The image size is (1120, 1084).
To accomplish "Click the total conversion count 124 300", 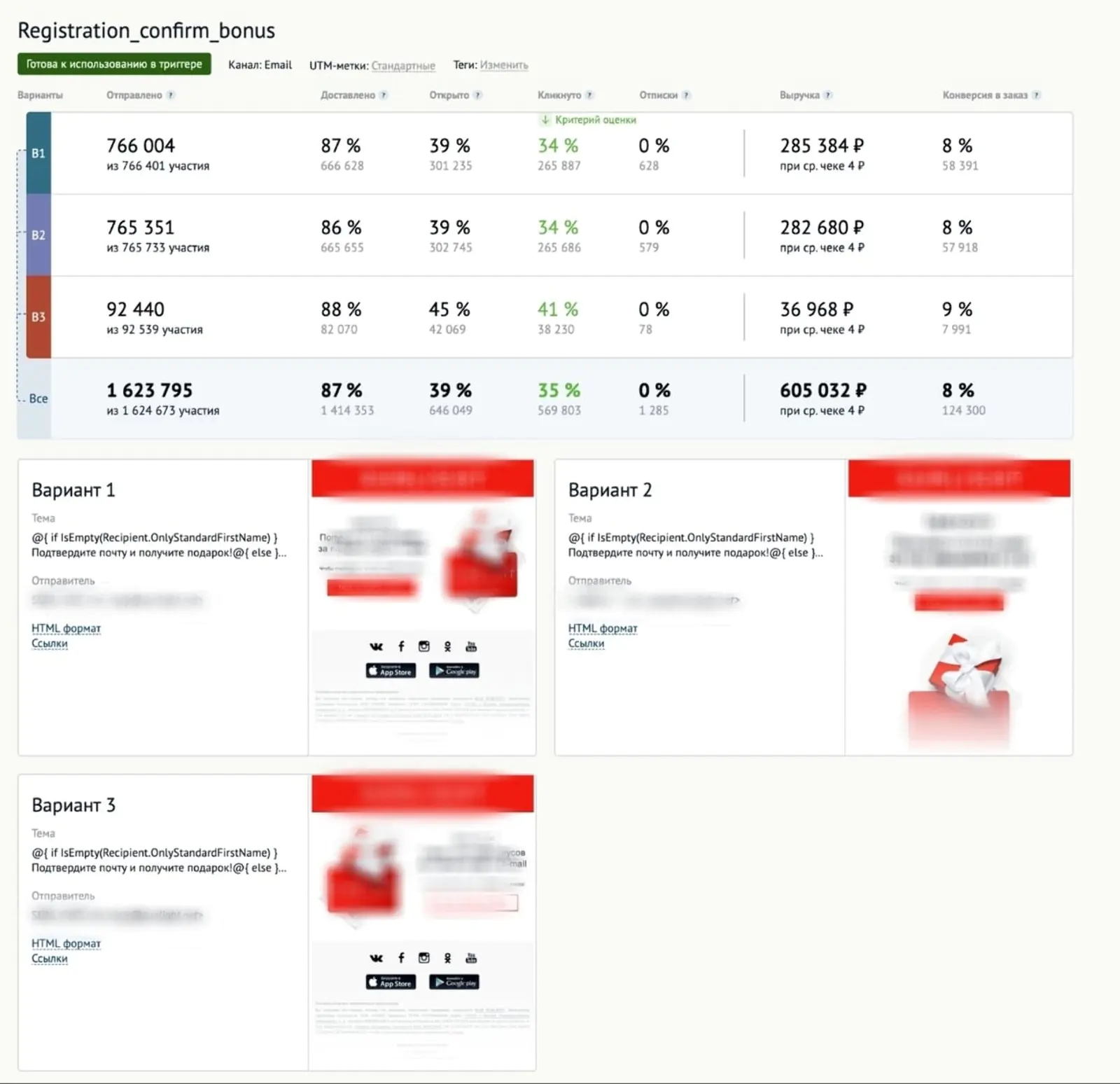I will tap(963, 410).
